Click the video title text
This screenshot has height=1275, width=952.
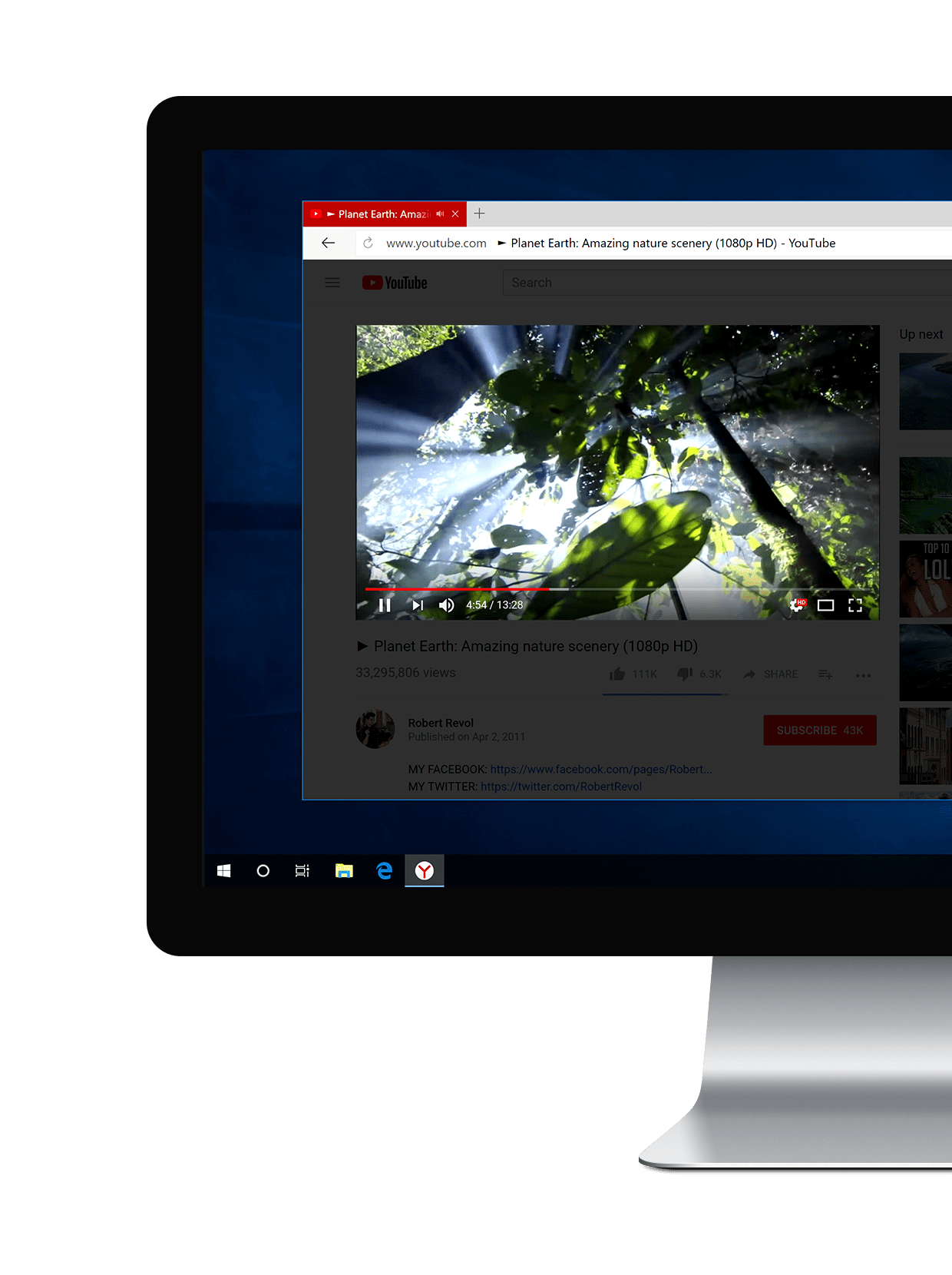527,646
